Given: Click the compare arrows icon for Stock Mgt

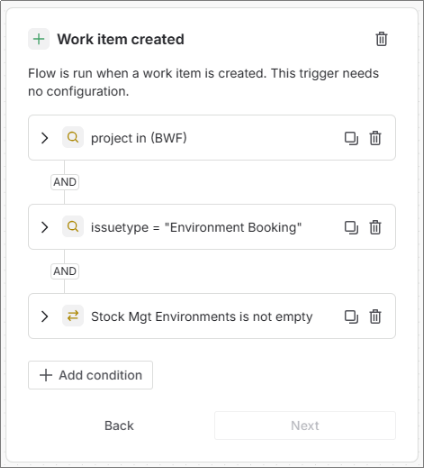Looking at the screenshot, I should coord(73,316).
